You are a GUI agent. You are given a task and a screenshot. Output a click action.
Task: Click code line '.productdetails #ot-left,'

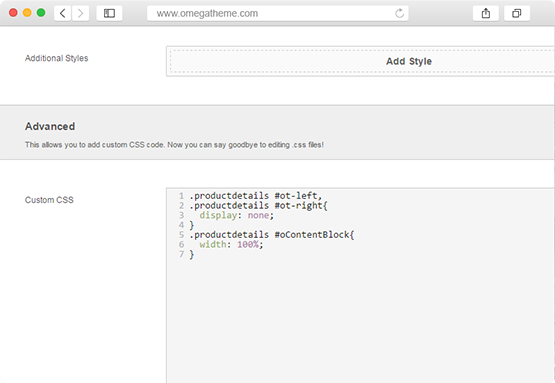(x=256, y=196)
